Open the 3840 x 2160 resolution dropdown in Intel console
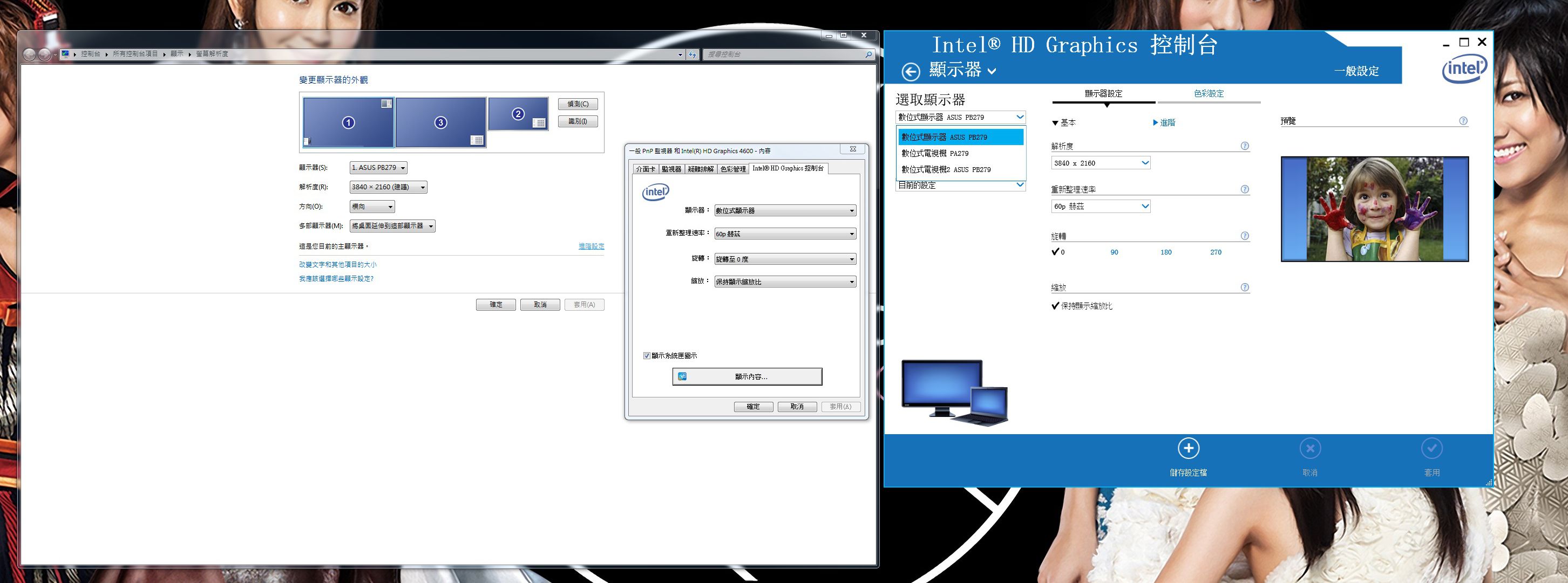This screenshot has height=583, width=1568. 1101,163
